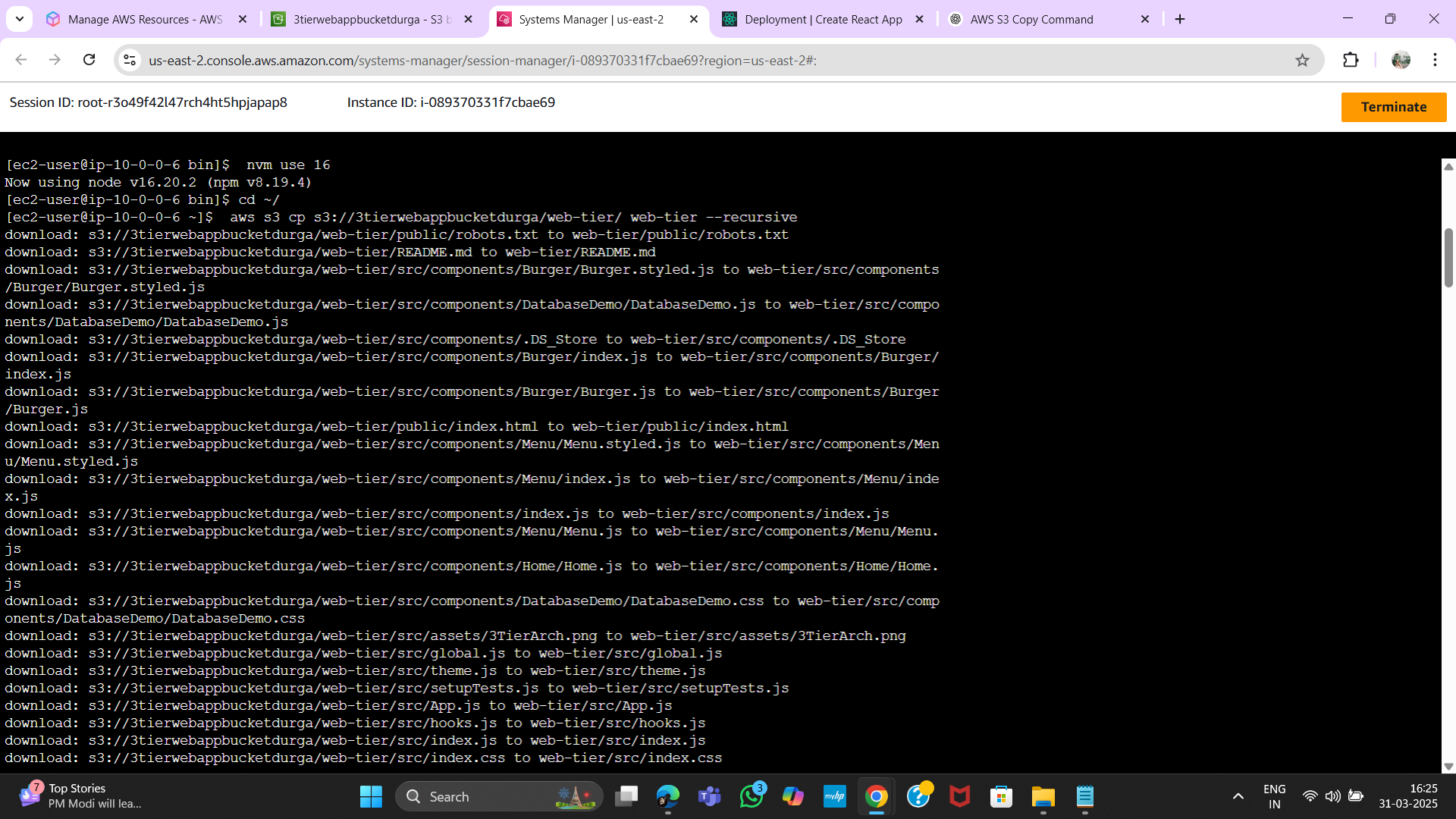Open Microsoft Teams from taskbar
This screenshot has height=819, width=1456.
pyautogui.click(x=710, y=796)
